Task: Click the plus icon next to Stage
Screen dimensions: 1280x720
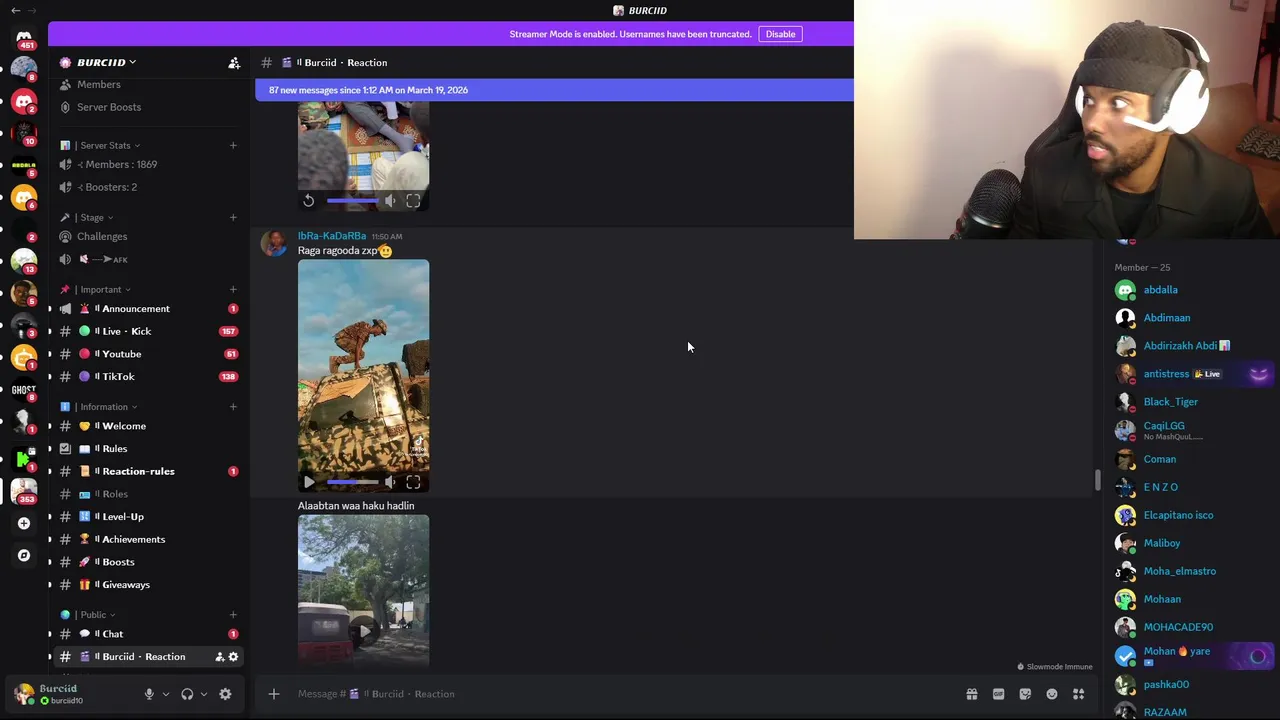Action: (x=233, y=217)
